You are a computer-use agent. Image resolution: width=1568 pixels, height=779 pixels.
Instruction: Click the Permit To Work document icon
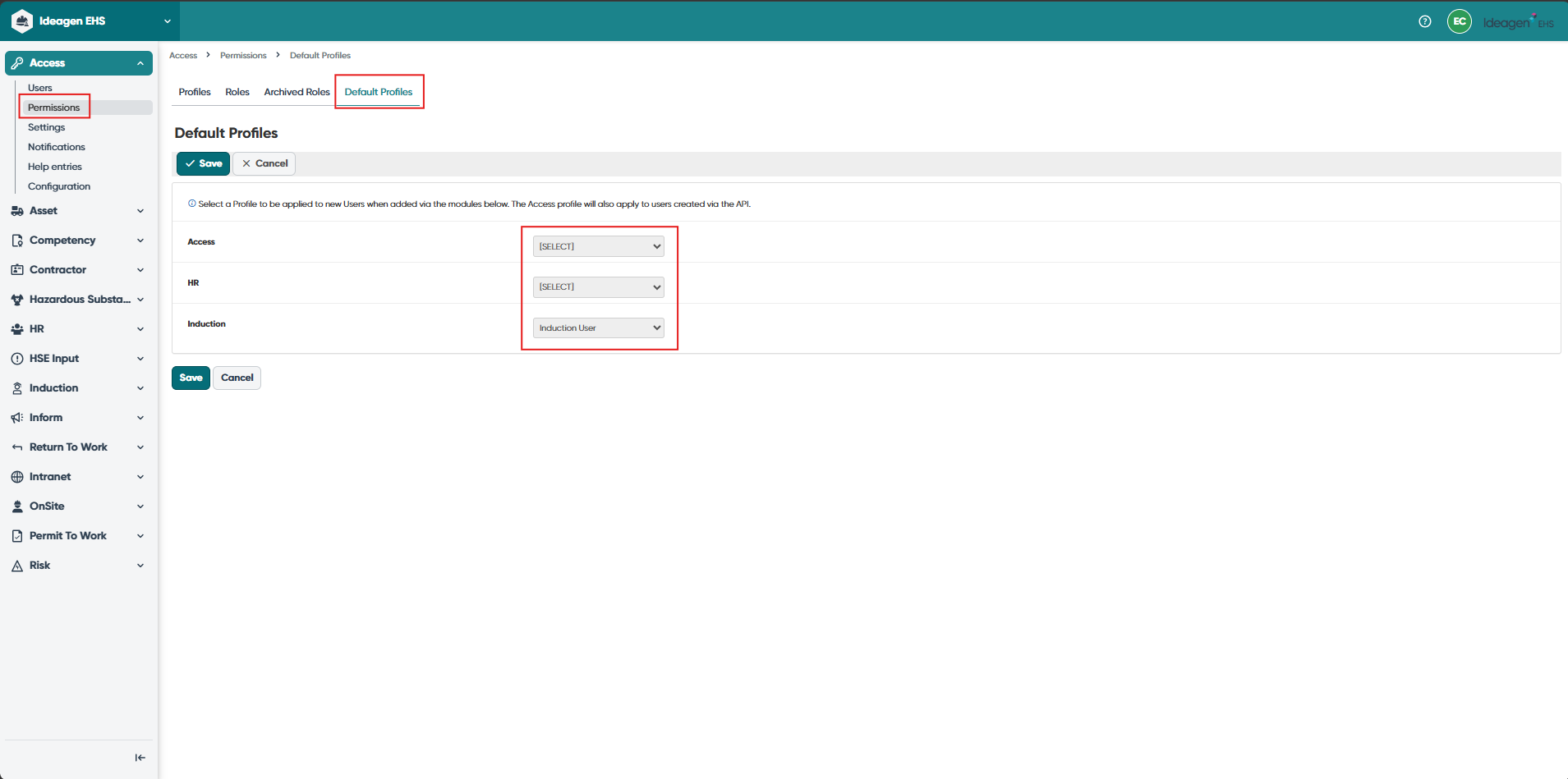click(17, 536)
